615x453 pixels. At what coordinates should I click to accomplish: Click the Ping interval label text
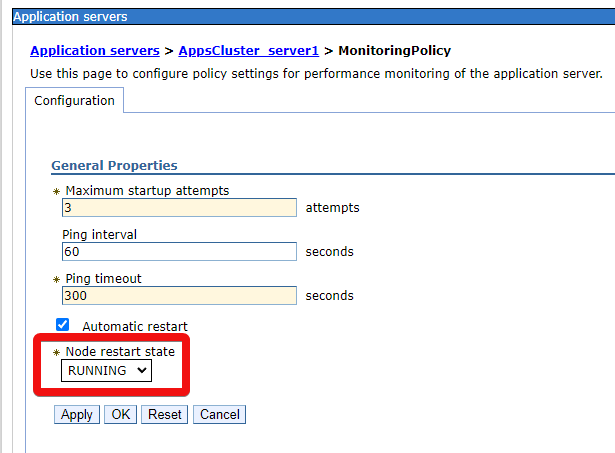[x=99, y=234]
